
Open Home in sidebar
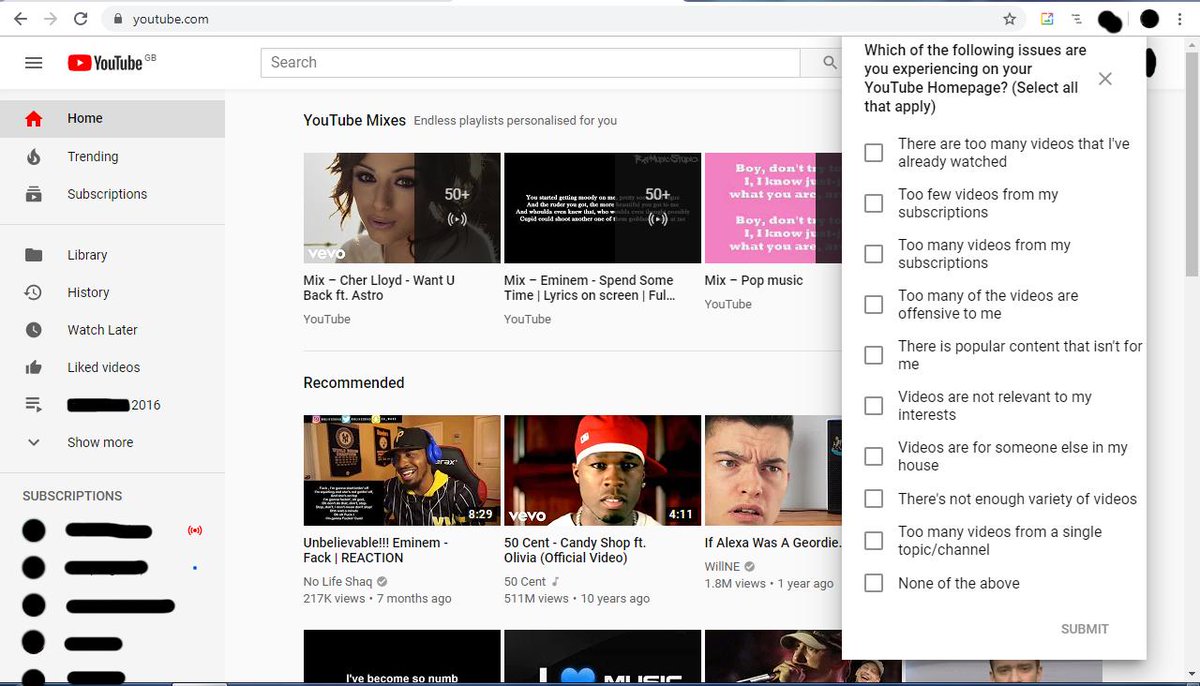(x=112, y=118)
